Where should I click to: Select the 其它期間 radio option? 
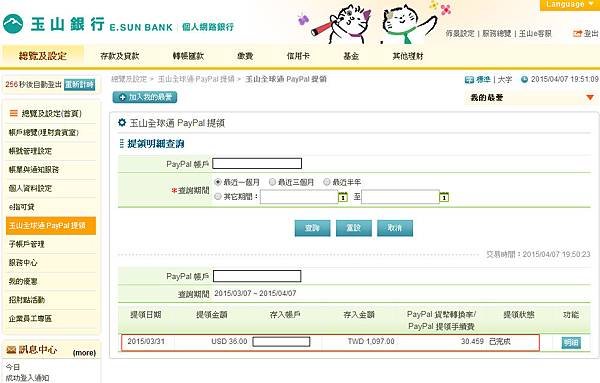pyautogui.click(x=218, y=196)
